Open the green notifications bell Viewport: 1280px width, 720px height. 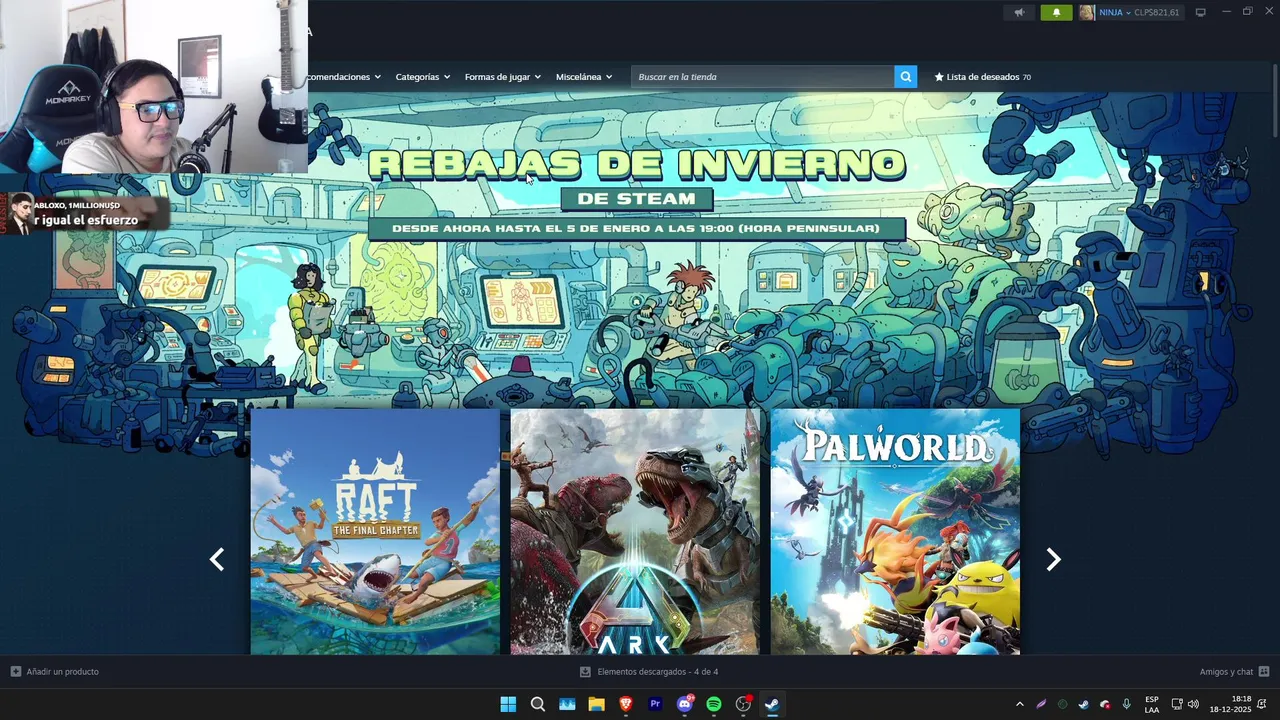tap(1056, 12)
